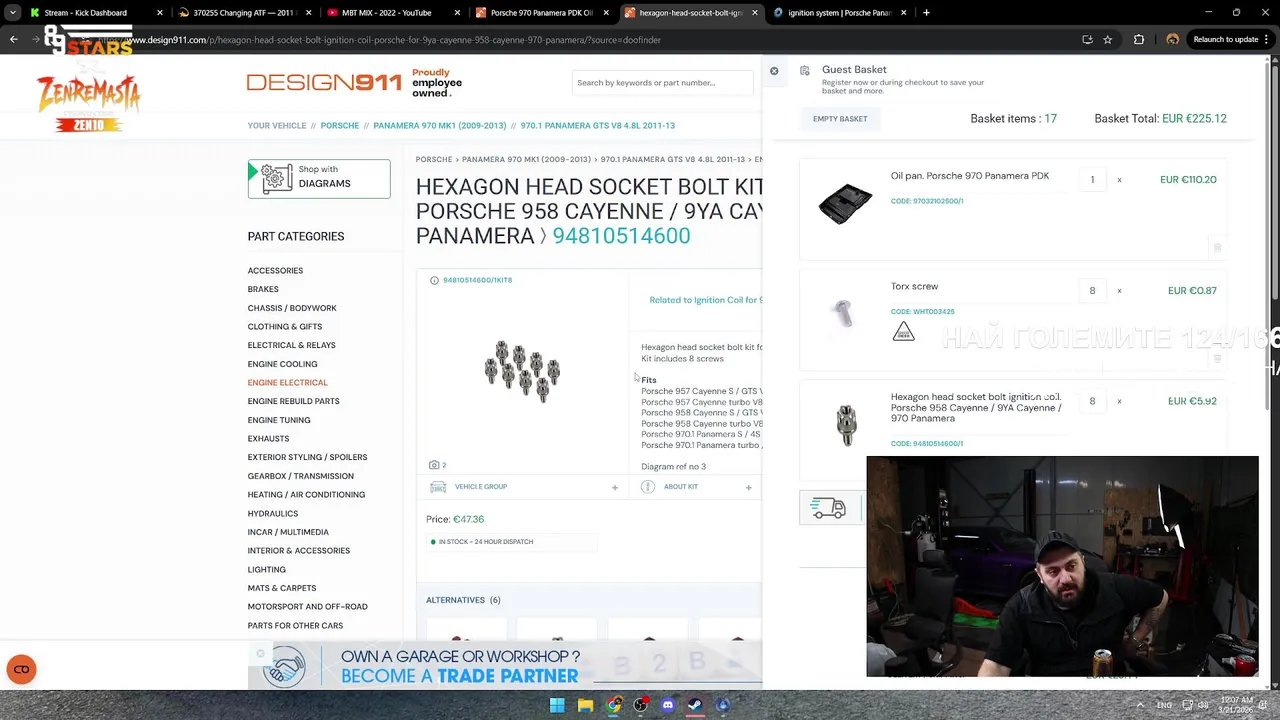Edit the quantity field for Torx screw
This screenshot has height=720, width=1280.
(x=1092, y=291)
